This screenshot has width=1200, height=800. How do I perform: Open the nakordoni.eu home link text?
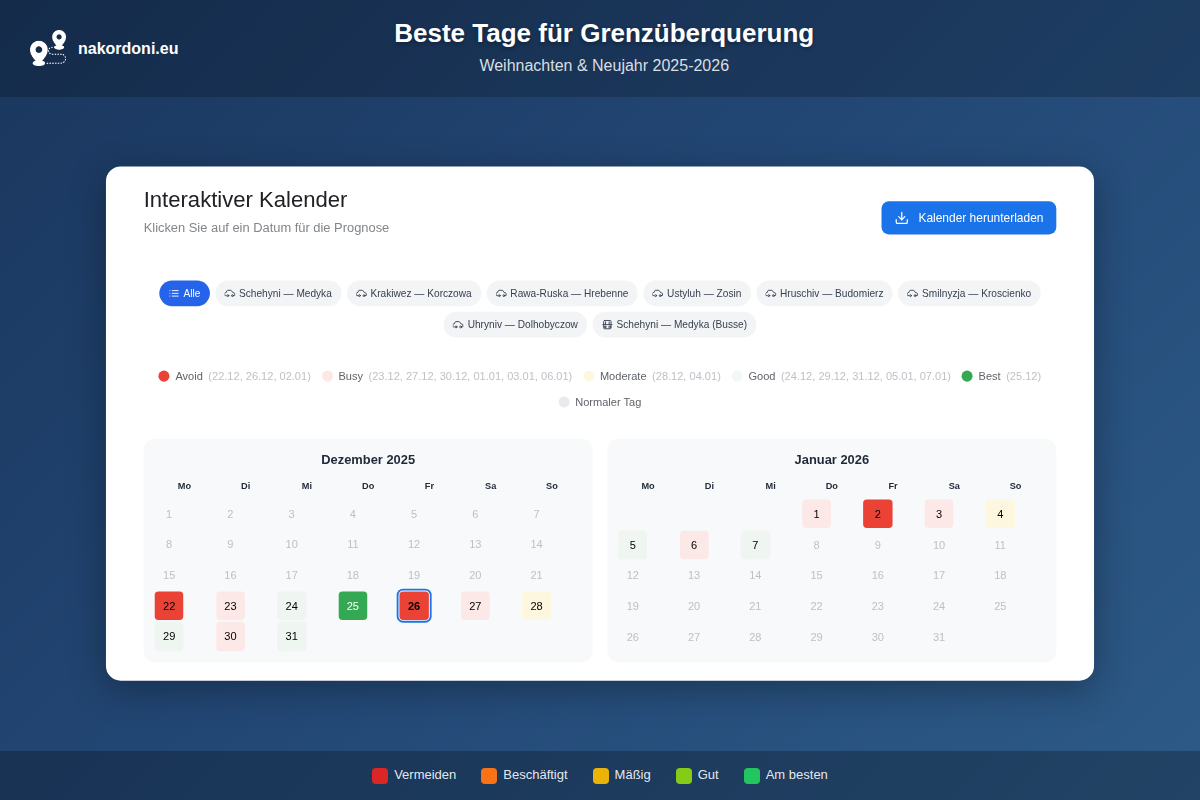click(128, 48)
